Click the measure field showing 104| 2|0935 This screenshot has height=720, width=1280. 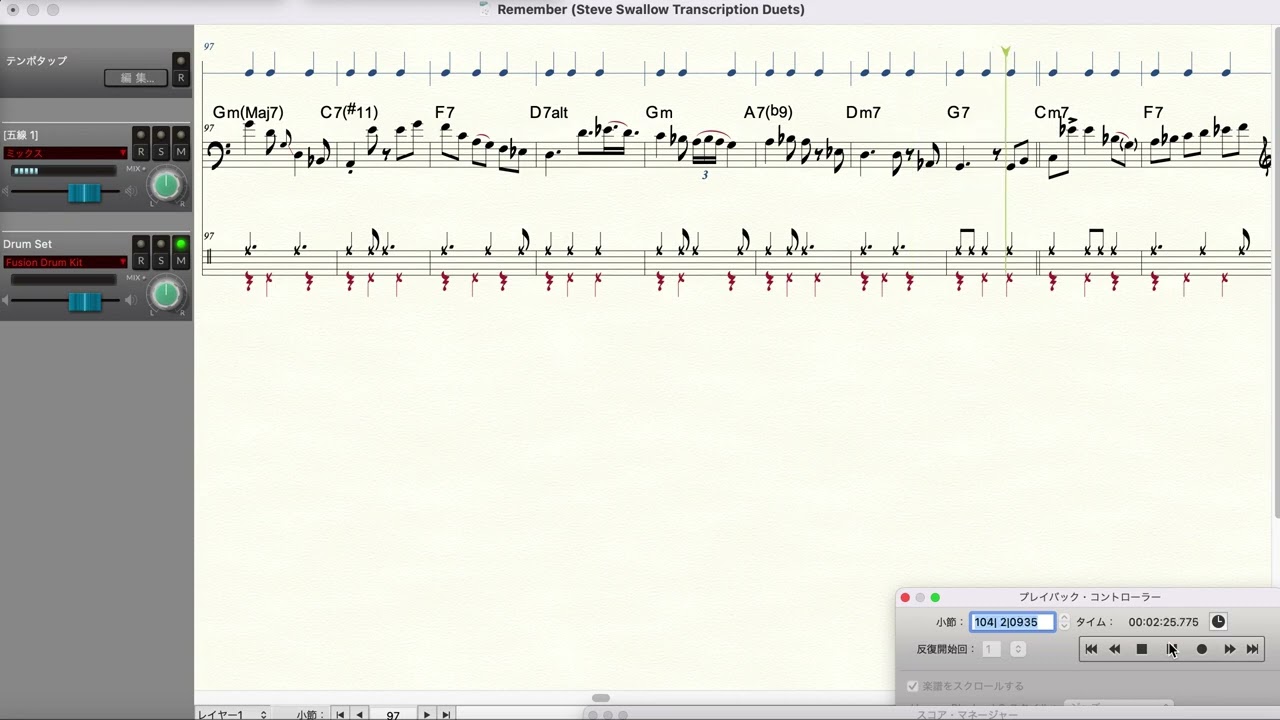click(1012, 622)
